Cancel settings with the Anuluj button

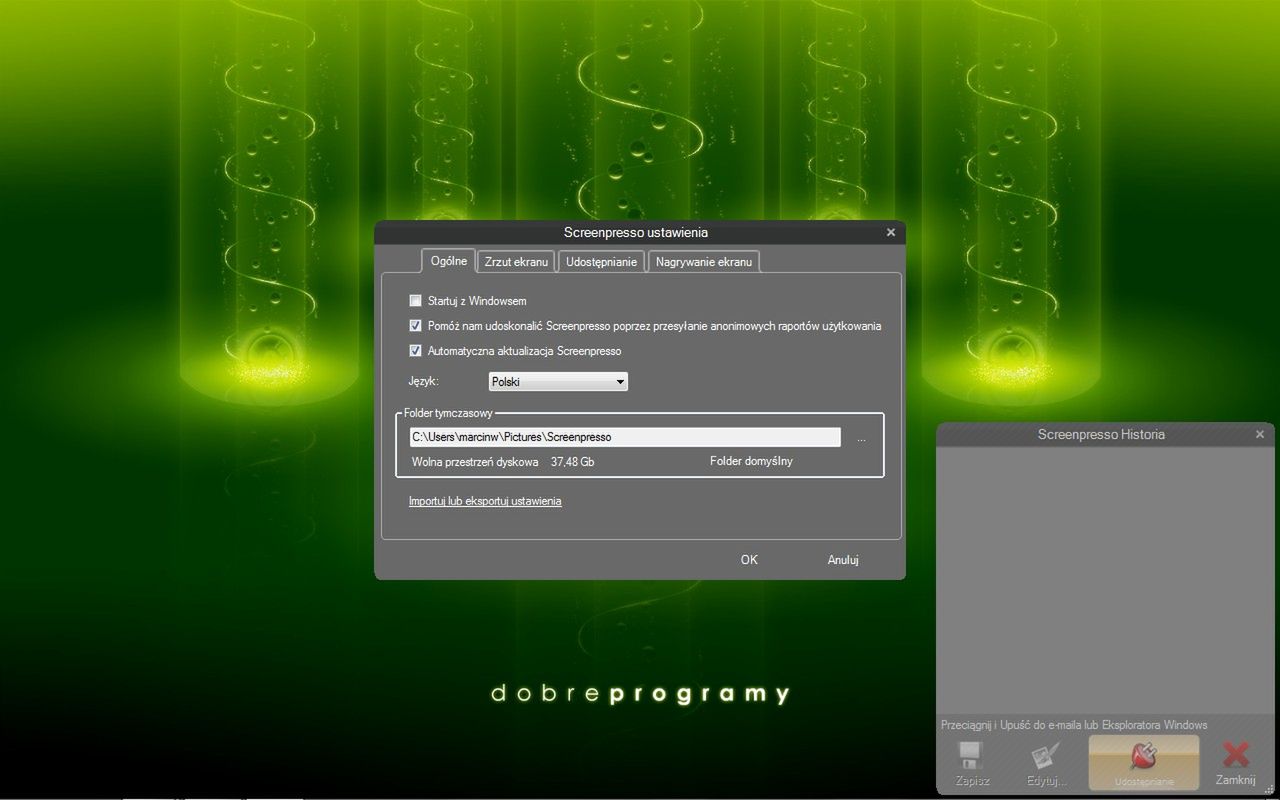tap(843, 560)
